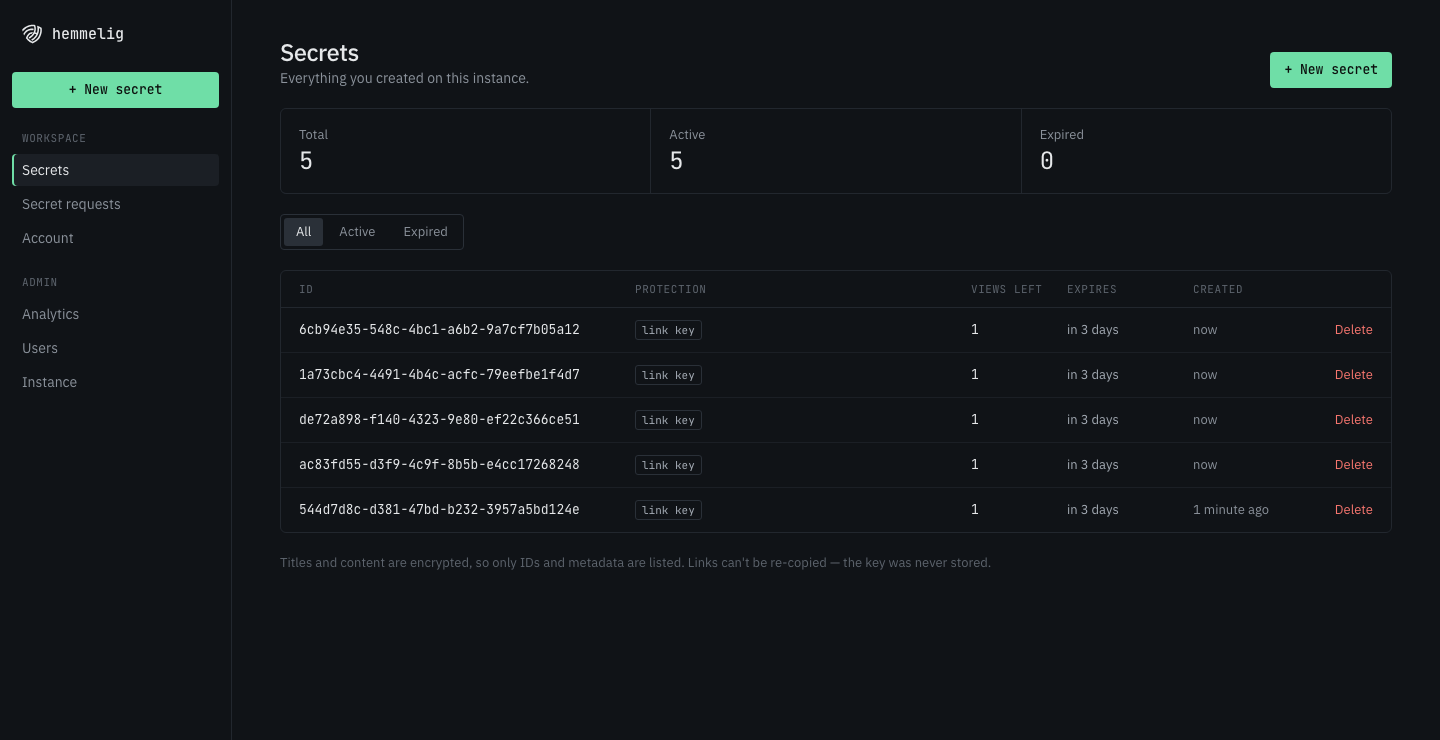Delete secret 1a73cbc4-4491-4b4c-acfc-79eefbe1f4d7
Screen dimensions: 1440x740
click(x=1353, y=375)
